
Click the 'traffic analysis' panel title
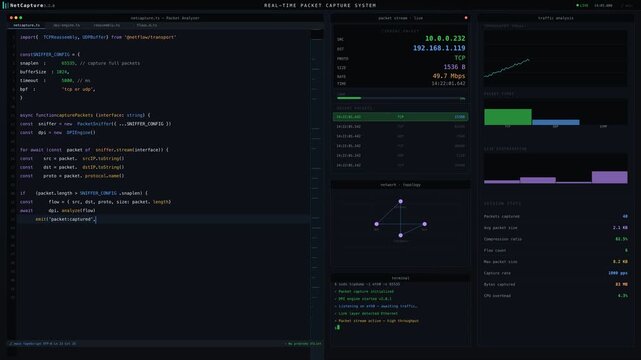point(556,18)
